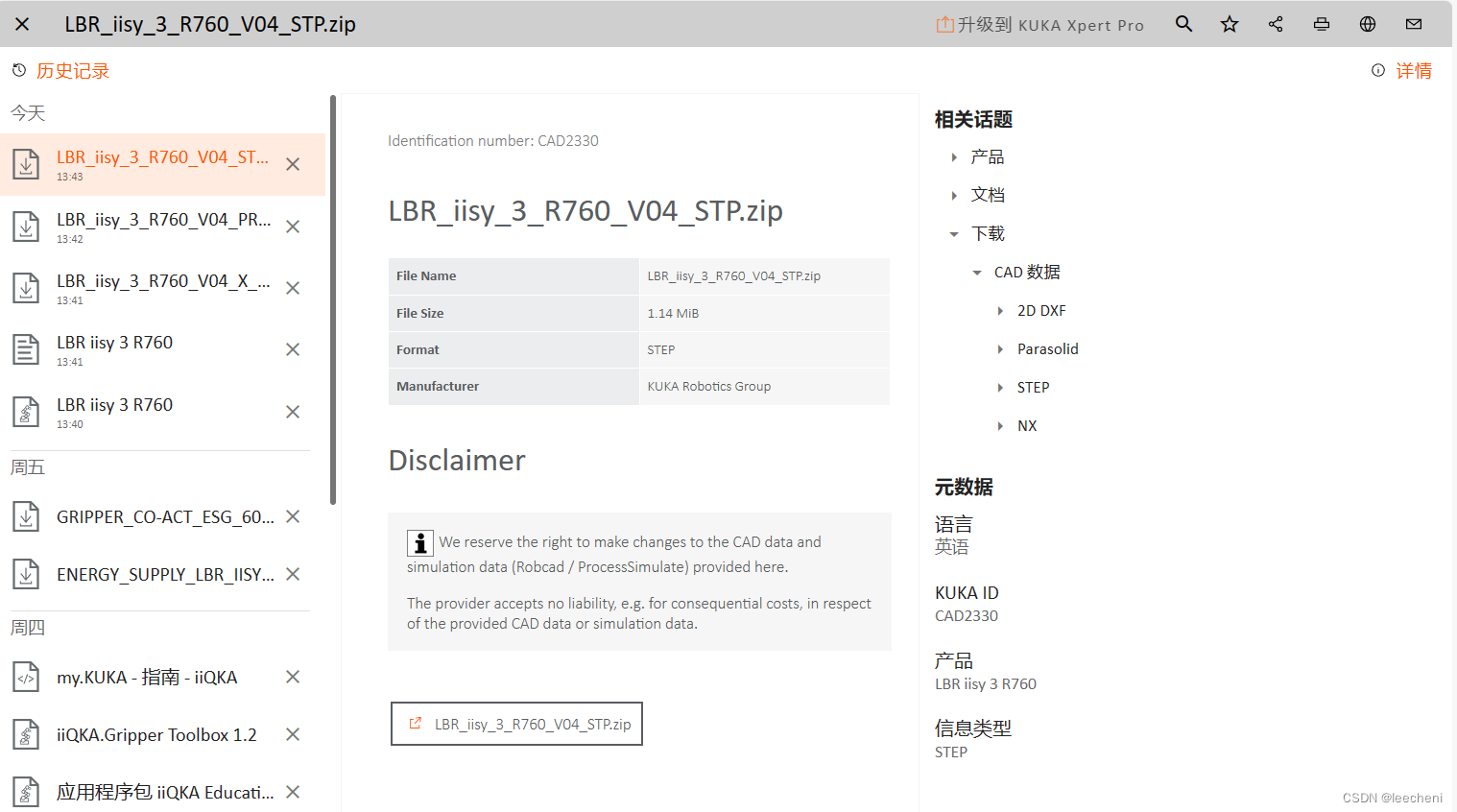
Task: Click download icon beside X_ history entry
Action: click(26, 288)
